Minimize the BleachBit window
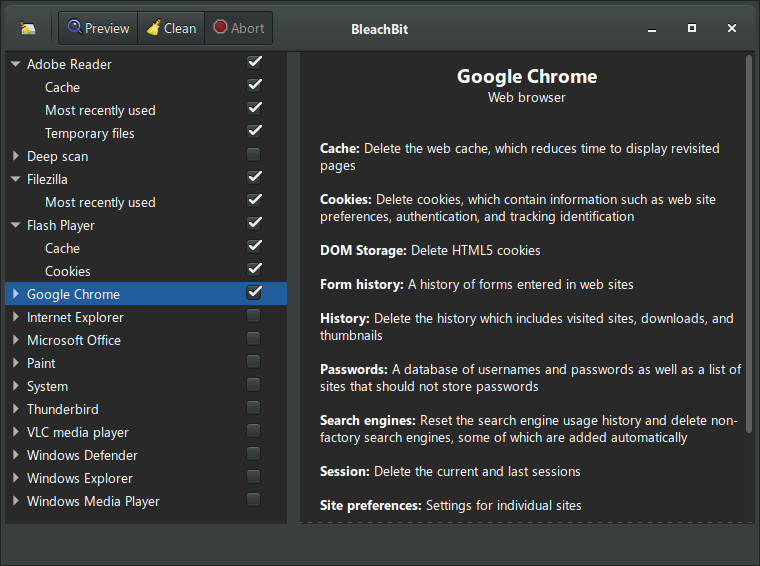 652,29
